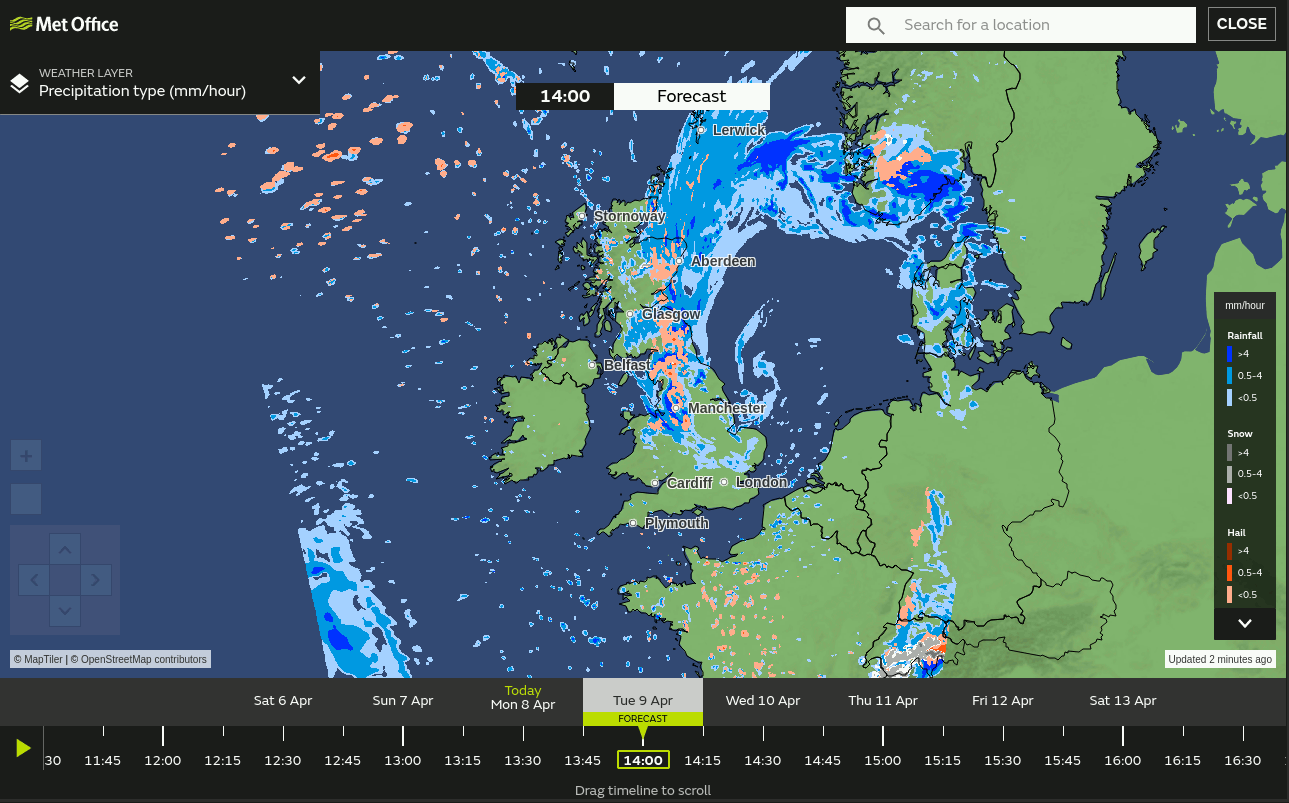Select Fri 12 Apr day tab

click(1003, 701)
